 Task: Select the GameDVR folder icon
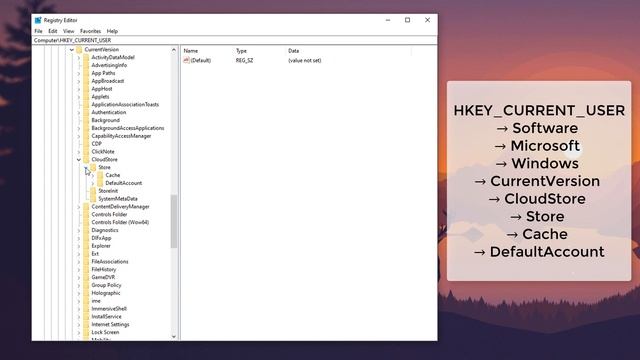86,277
